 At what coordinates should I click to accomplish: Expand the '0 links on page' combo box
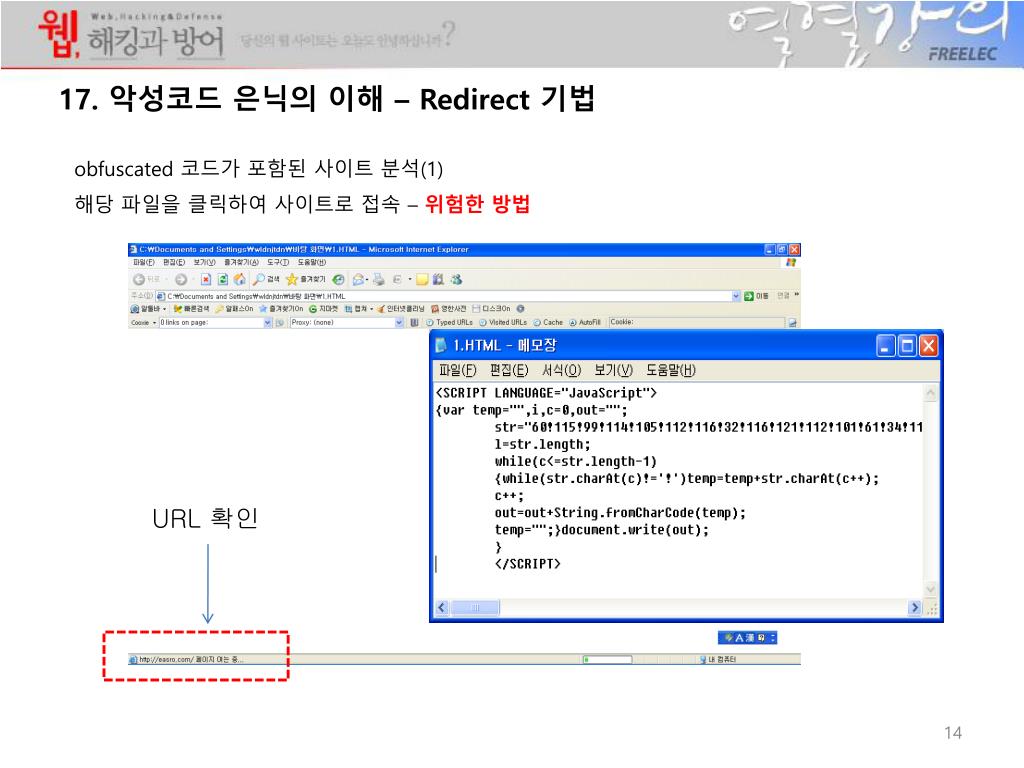tap(267, 322)
